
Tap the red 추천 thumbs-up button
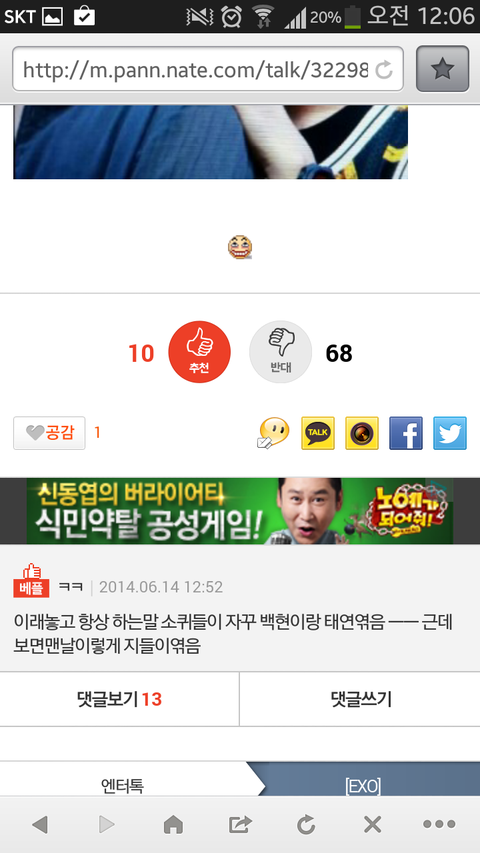pos(200,352)
